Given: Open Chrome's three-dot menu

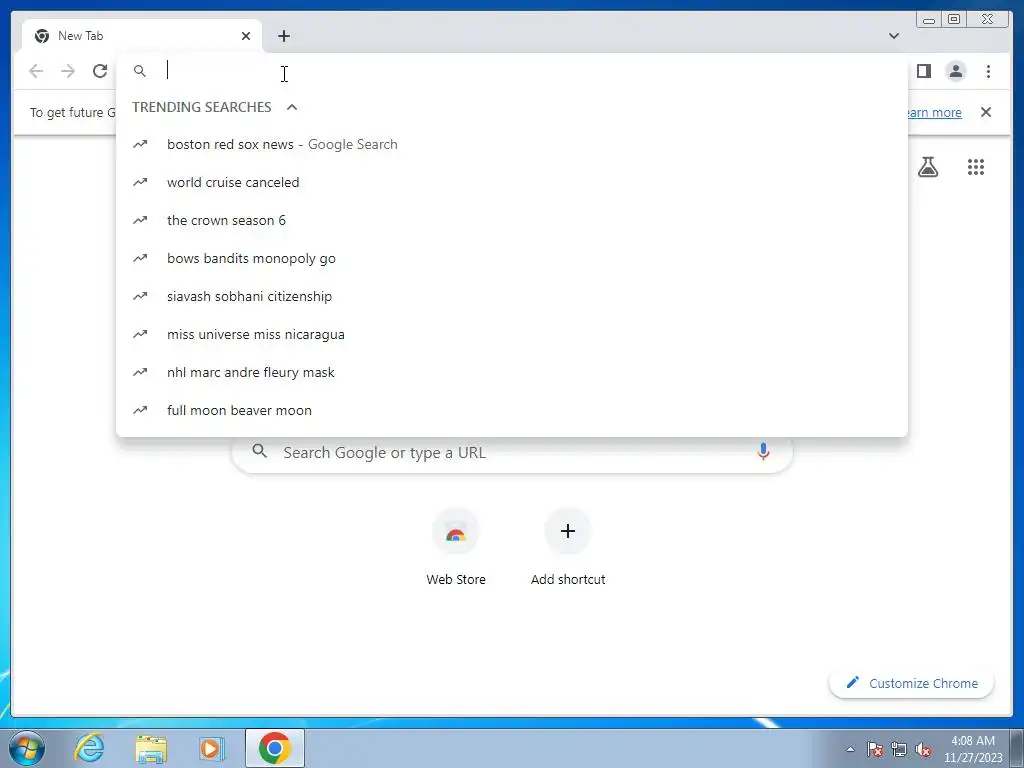Looking at the screenshot, I should (x=988, y=71).
